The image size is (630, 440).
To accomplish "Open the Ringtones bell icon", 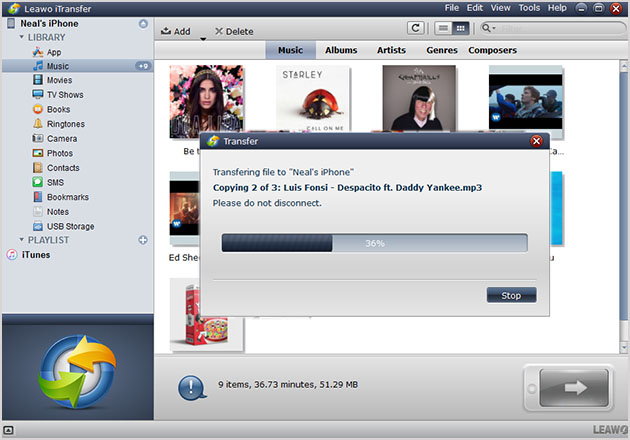I will [38, 124].
